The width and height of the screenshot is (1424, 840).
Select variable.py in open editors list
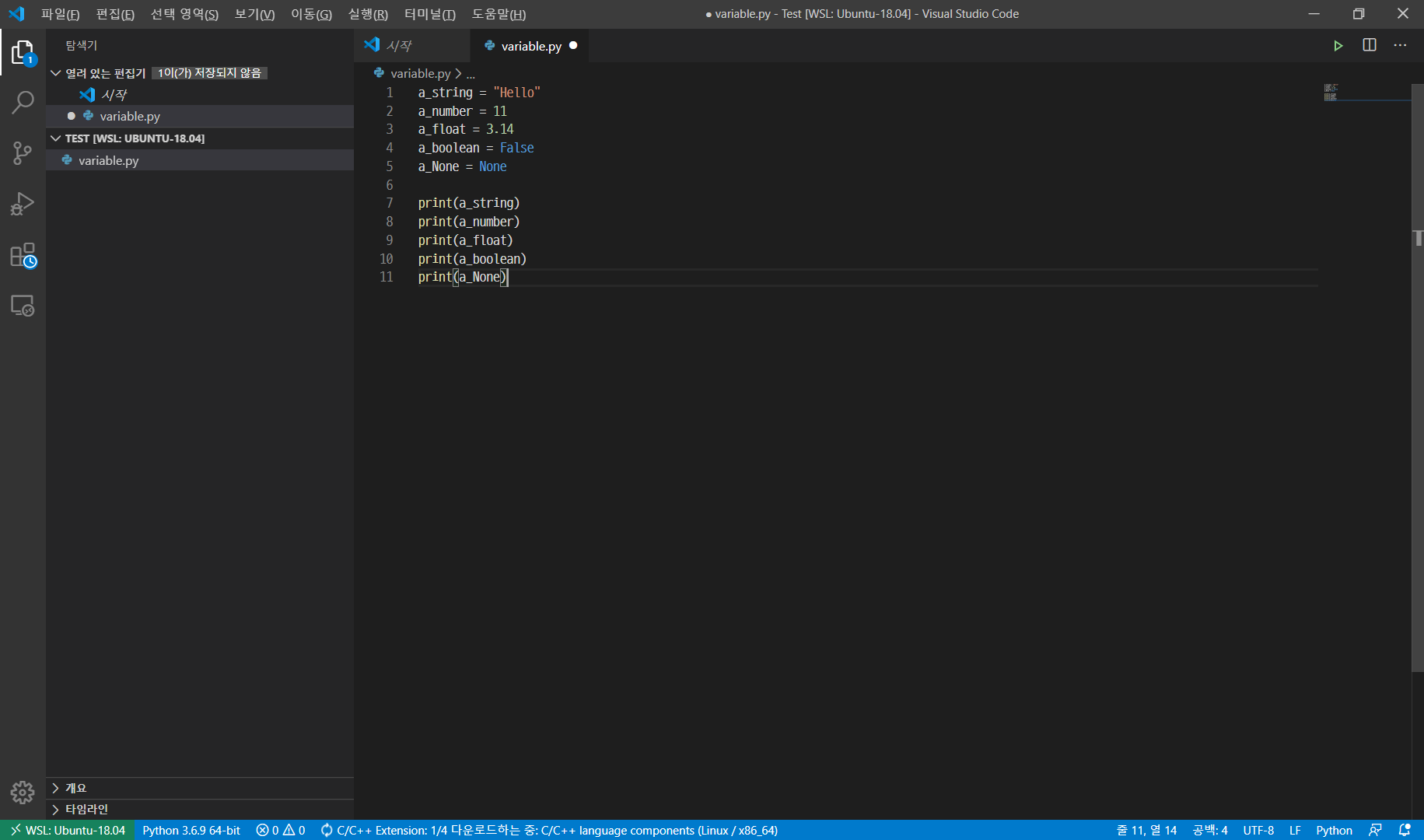200,116
